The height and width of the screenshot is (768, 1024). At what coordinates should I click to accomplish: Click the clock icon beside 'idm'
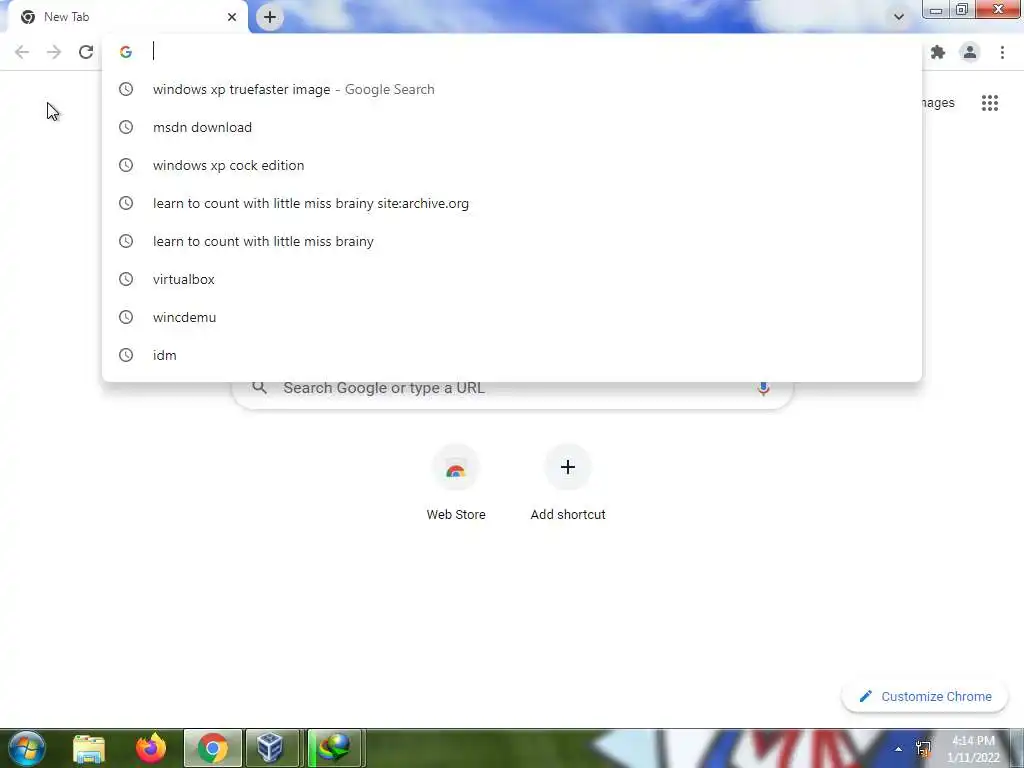[x=126, y=355]
